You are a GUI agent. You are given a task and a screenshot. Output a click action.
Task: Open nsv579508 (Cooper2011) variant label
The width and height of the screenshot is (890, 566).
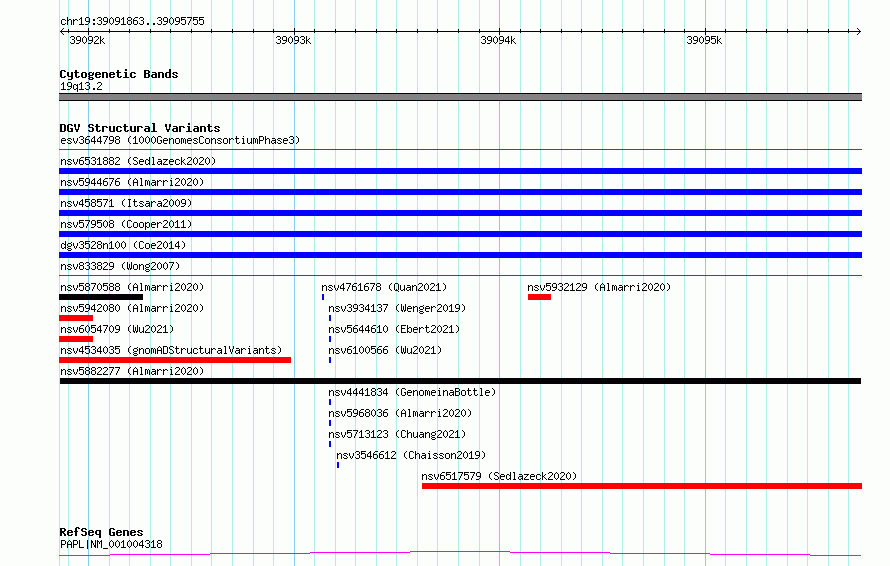[126, 224]
